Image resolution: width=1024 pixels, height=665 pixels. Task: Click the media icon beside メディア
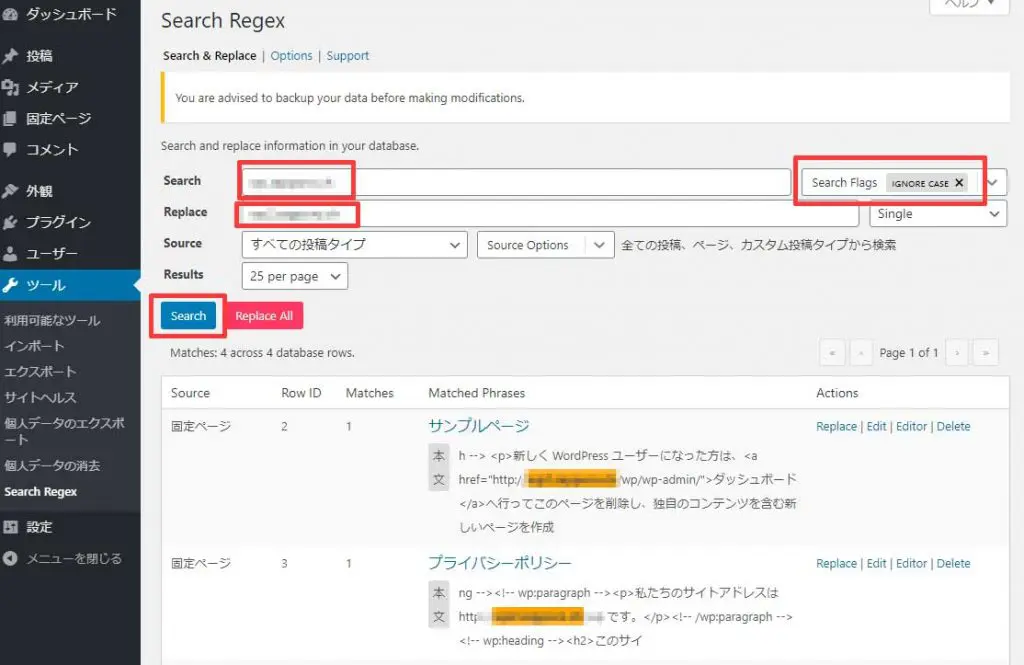(10, 88)
